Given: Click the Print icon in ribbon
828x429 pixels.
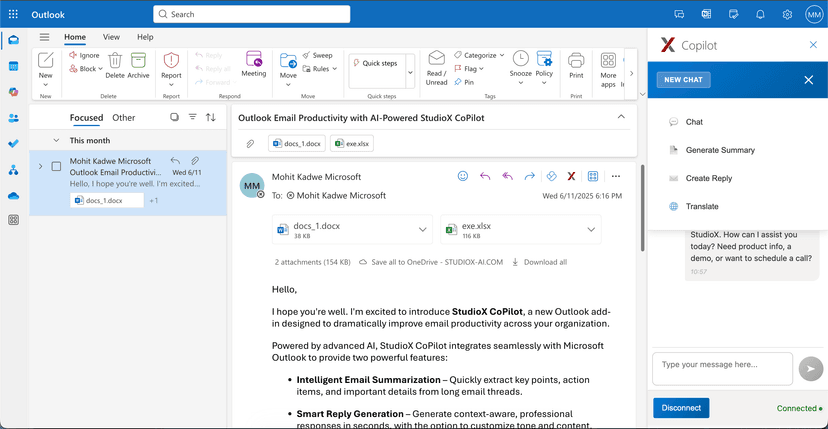Looking at the screenshot, I should point(576,62).
